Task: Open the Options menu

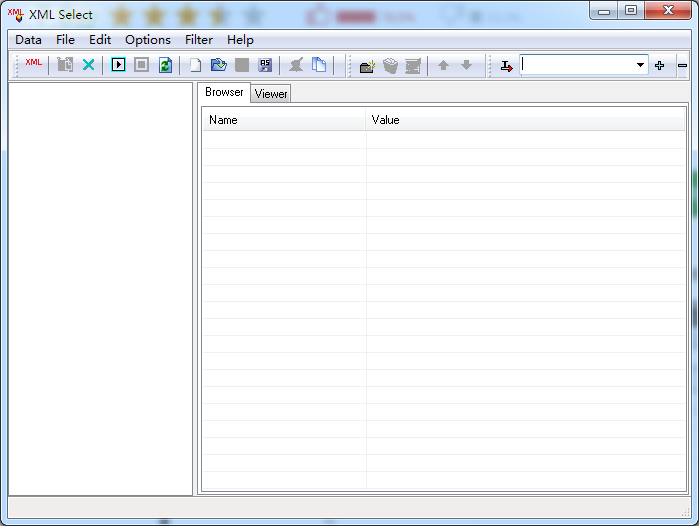Action: point(148,40)
